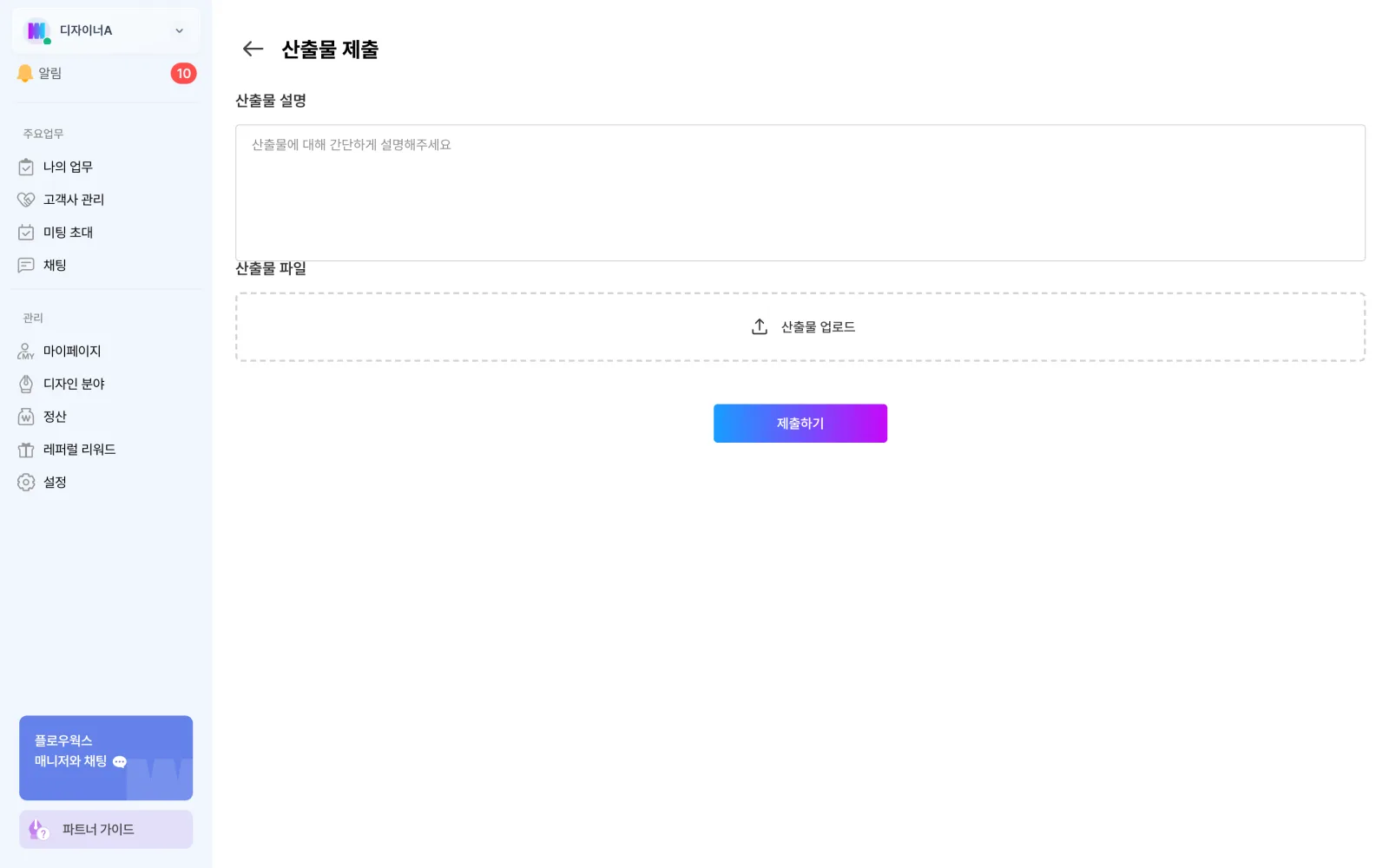Click the 파트너 가이드 help icon
1389x868 pixels.
38,830
